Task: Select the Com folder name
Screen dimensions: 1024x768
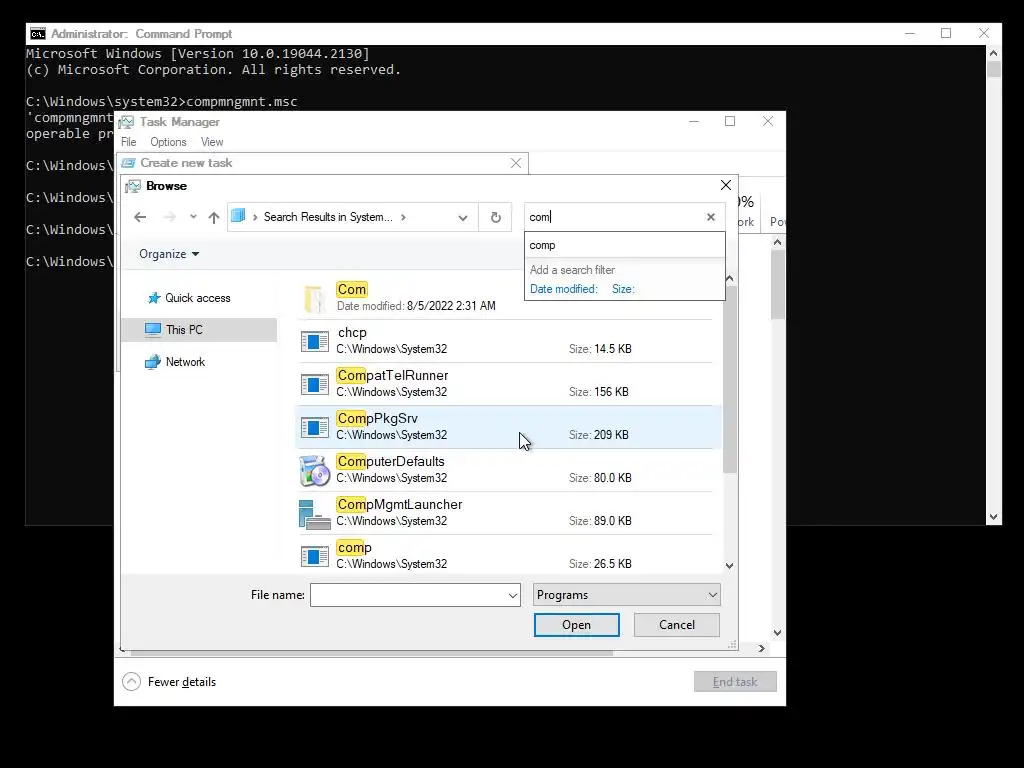Action: click(351, 289)
